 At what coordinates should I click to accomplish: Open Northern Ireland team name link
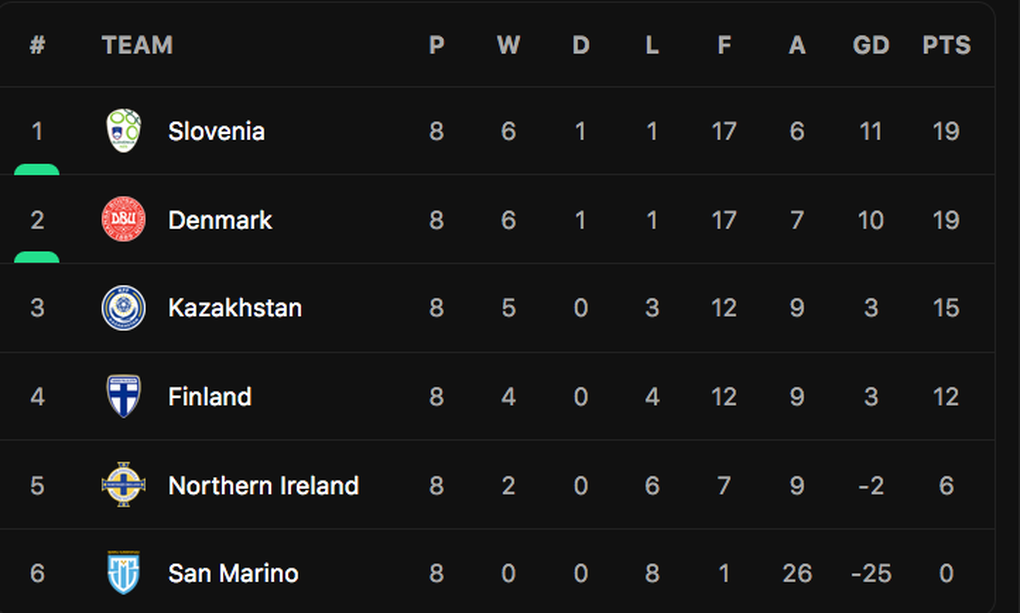pyautogui.click(x=263, y=486)
